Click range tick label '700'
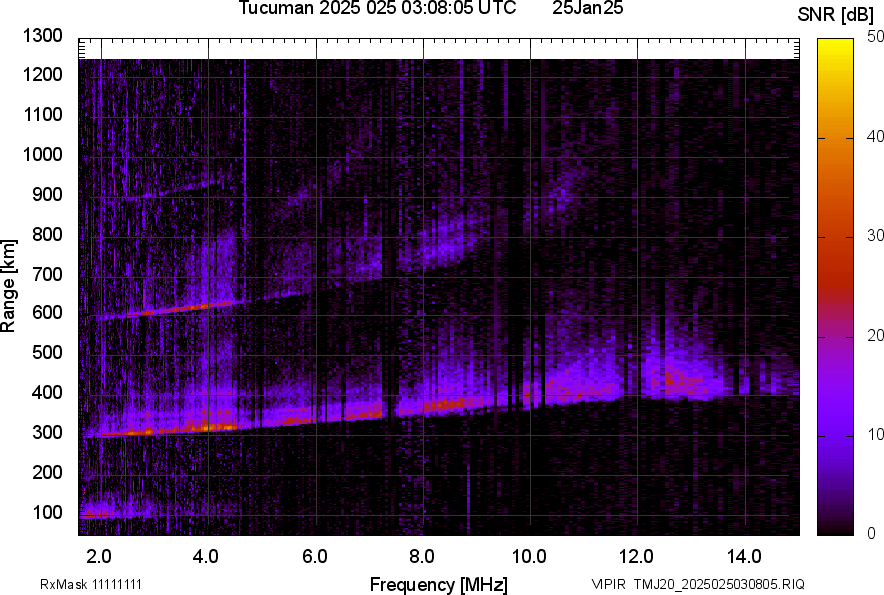The image size is (884, 595). 47,274
